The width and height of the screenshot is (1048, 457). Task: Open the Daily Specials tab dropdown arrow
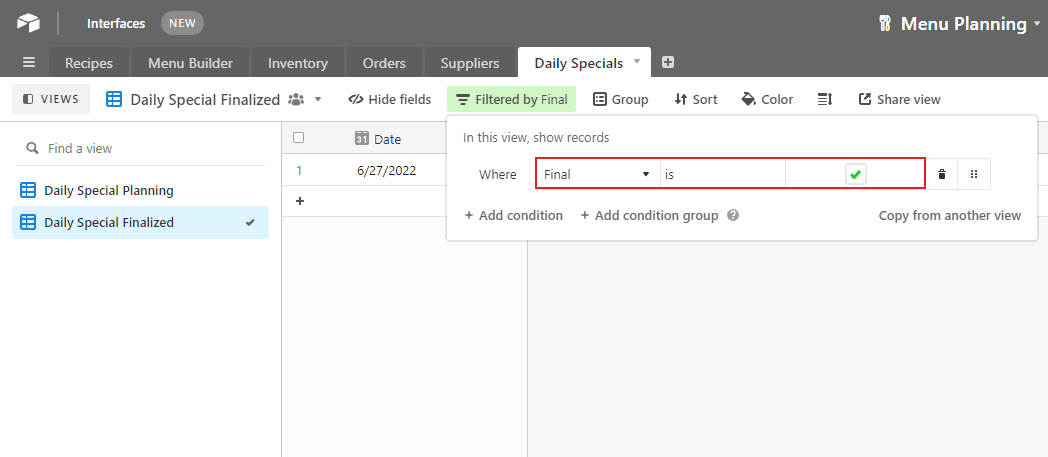(637, 62)
